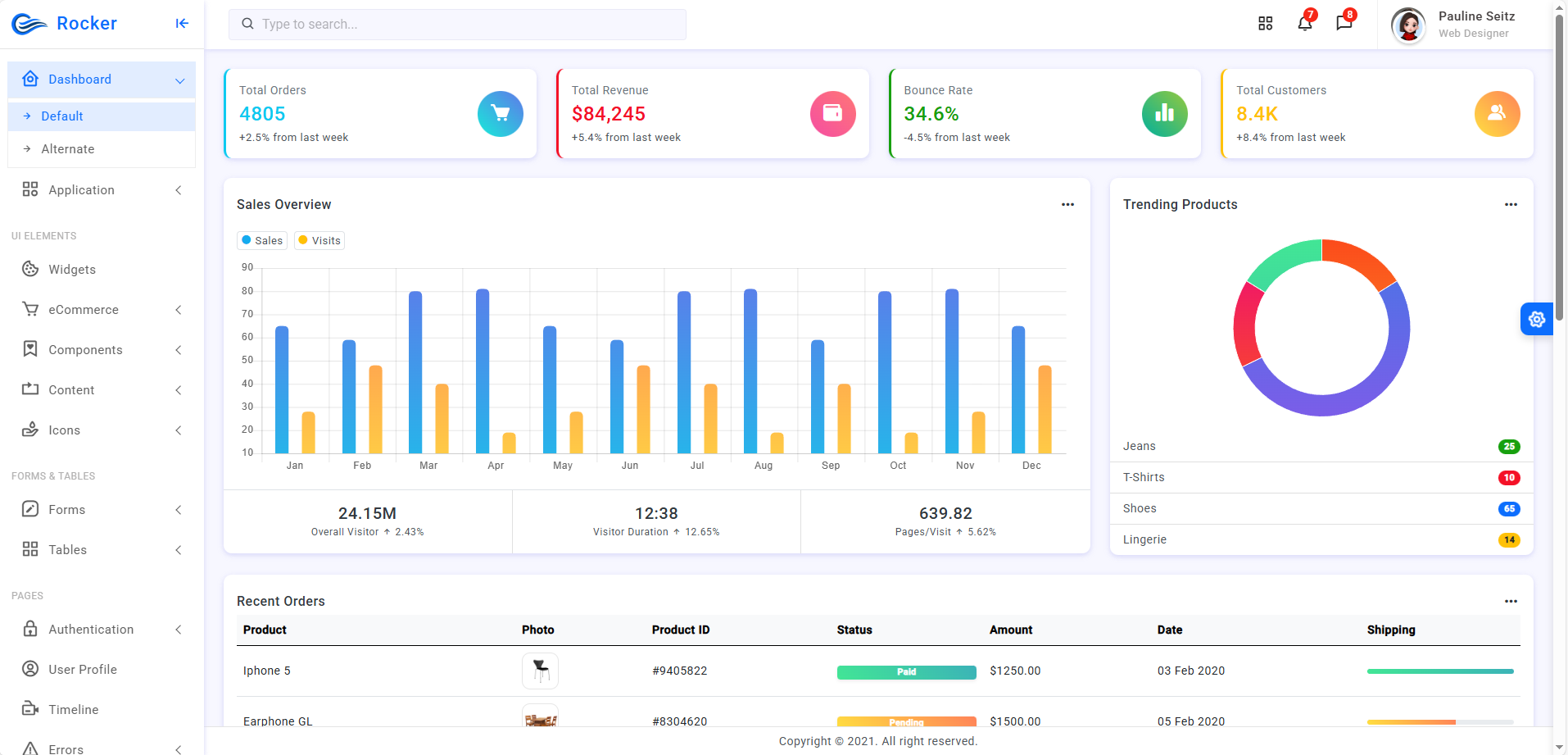The width and height of the screenshot is (1568, 755).
Task: Click the Type to search field
Action: (457, 25)
